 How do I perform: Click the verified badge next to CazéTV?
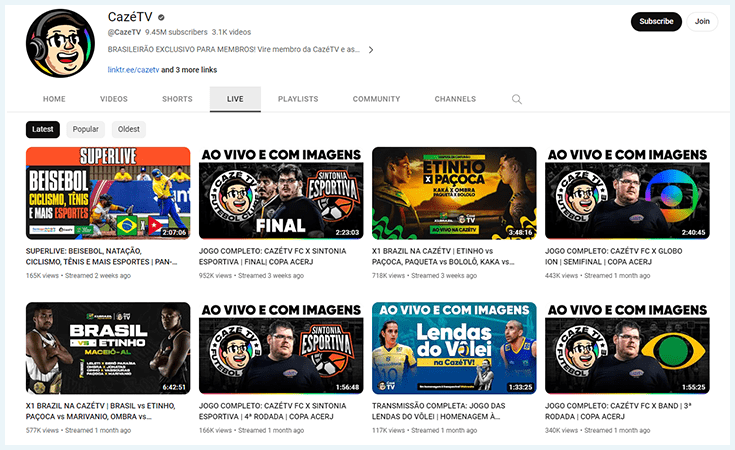pos(161,17)
